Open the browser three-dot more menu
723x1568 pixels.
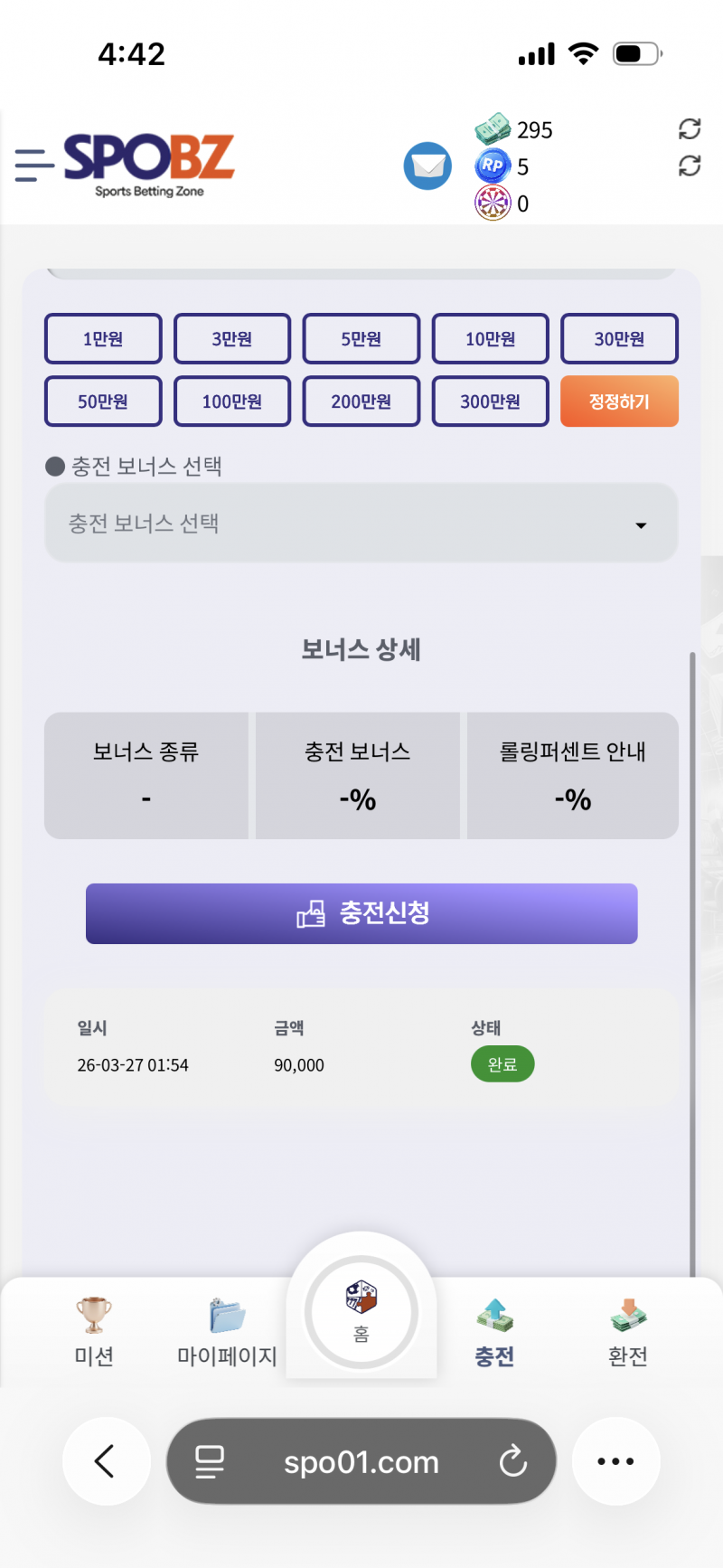[x=615, y=1461]
